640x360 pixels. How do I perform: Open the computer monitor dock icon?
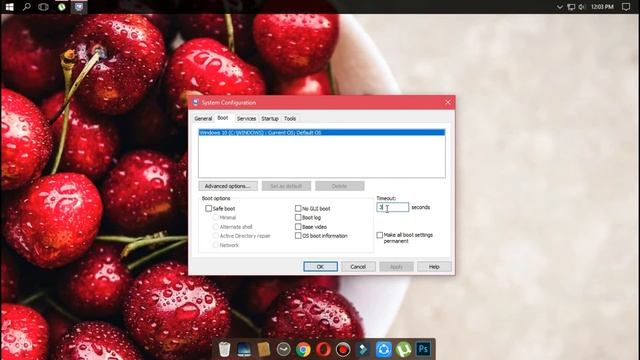[244, 349]
